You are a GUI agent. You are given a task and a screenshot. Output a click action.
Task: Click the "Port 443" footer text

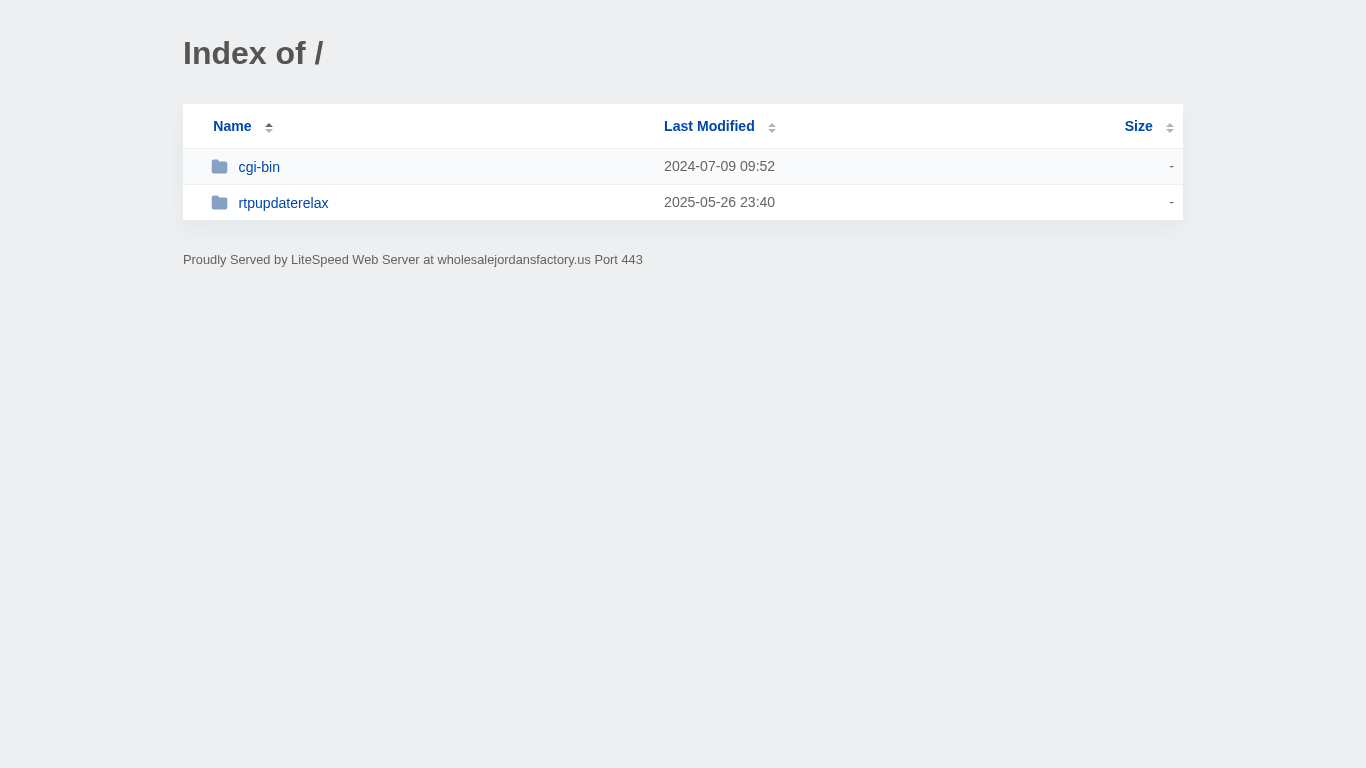click(x=619, y=260)
